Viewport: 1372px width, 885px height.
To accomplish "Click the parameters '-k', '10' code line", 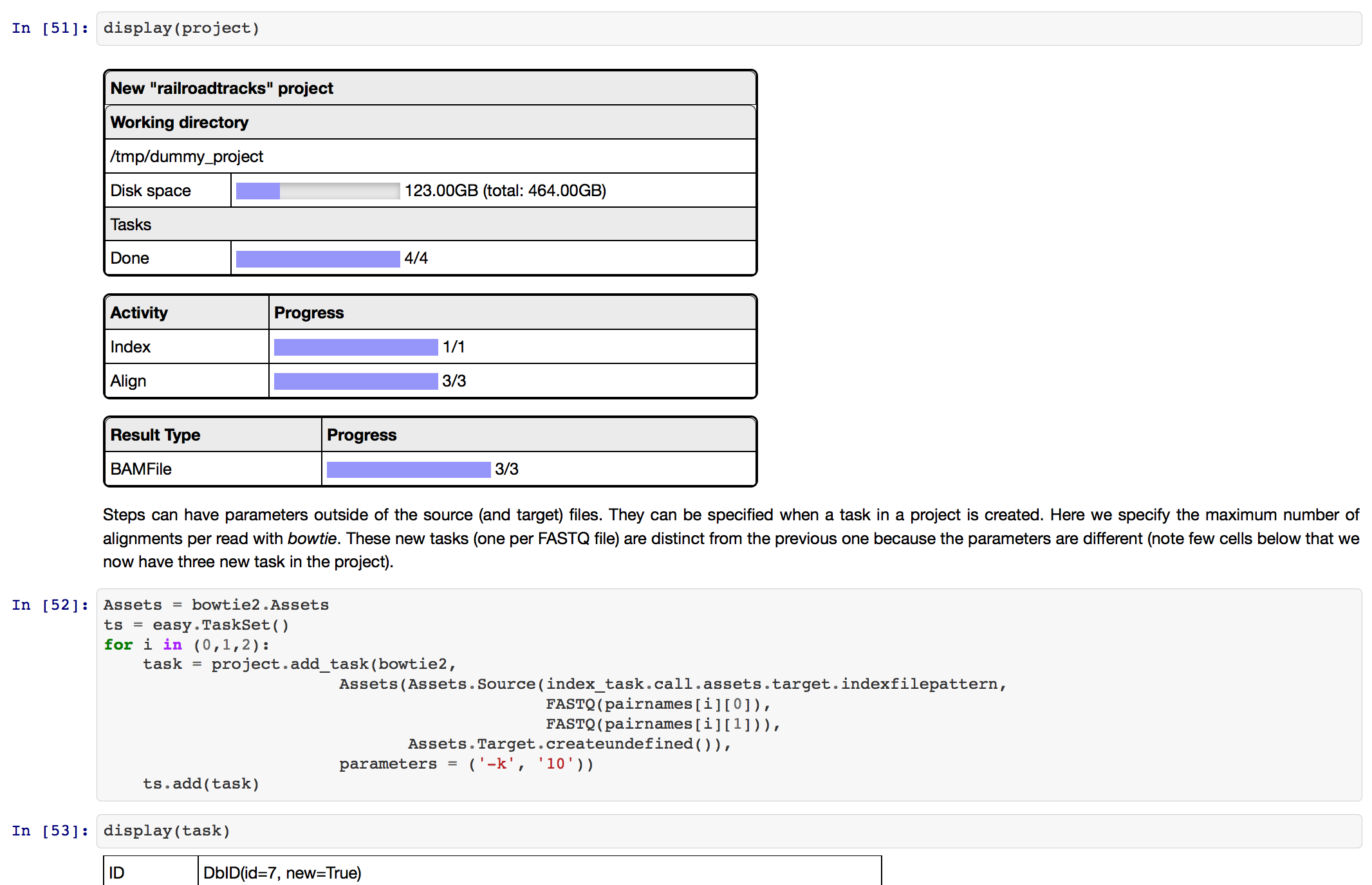I will click(466, 764).
